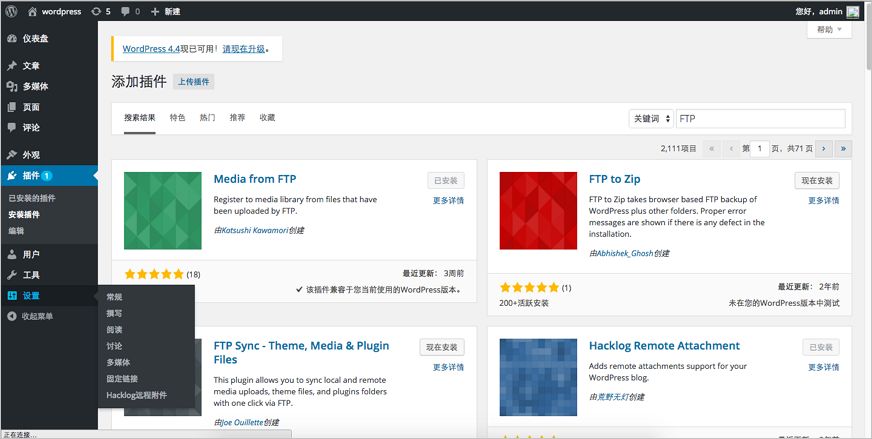
Task: Jump to last results page arrow
Action: (x=843, y=149)
